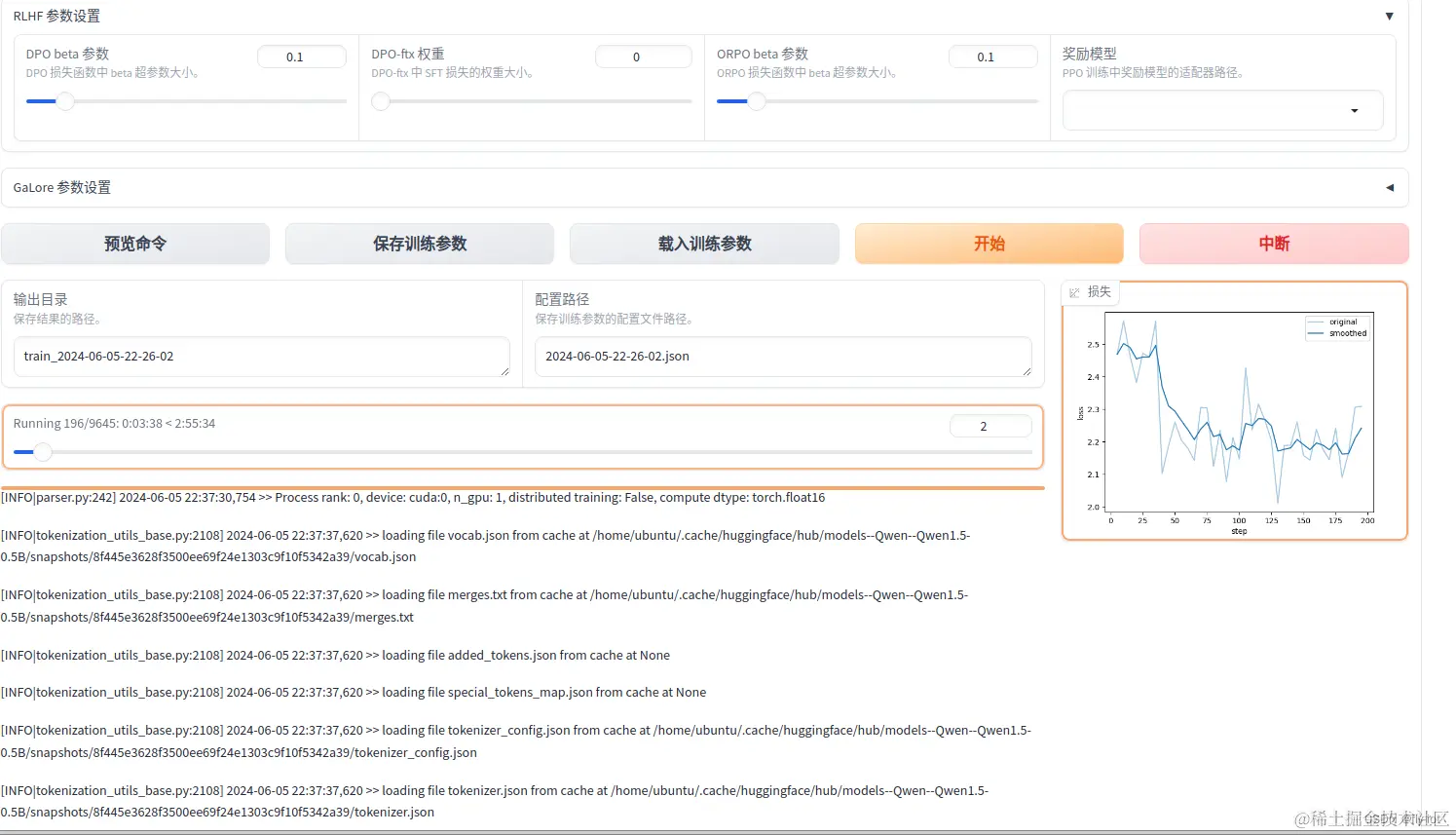
Task: Select the ORPO beta input showing 0.1
Action: click(x=993, y=56)
